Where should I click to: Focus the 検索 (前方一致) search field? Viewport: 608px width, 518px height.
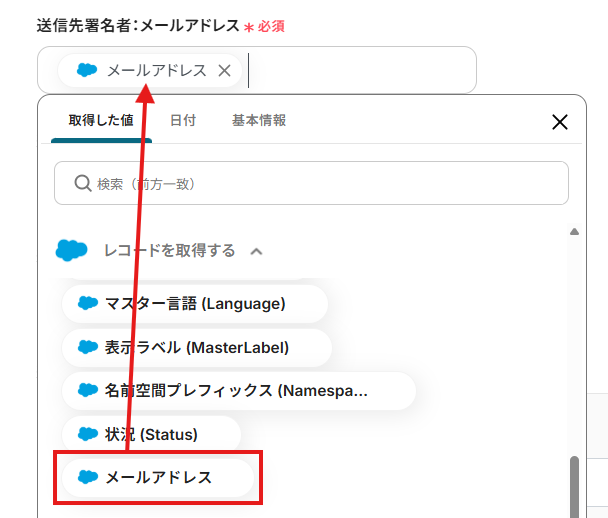320,184
